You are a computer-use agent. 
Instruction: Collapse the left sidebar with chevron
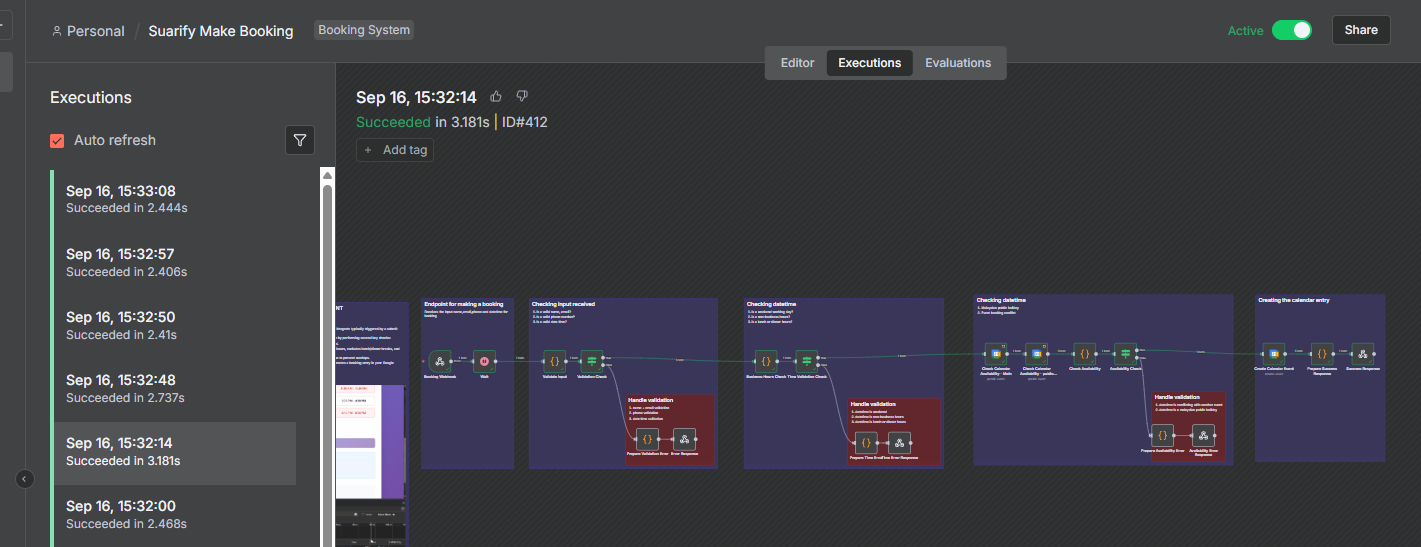[25, 479]
